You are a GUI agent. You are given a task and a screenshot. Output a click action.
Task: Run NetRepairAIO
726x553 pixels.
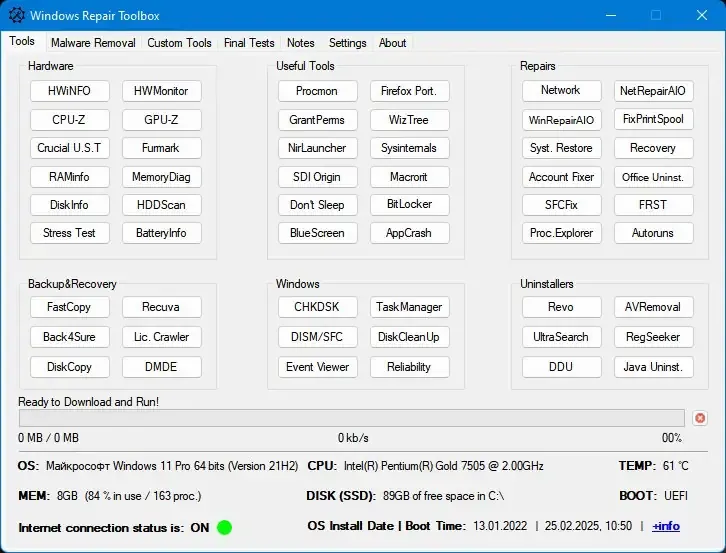[653, 91]
